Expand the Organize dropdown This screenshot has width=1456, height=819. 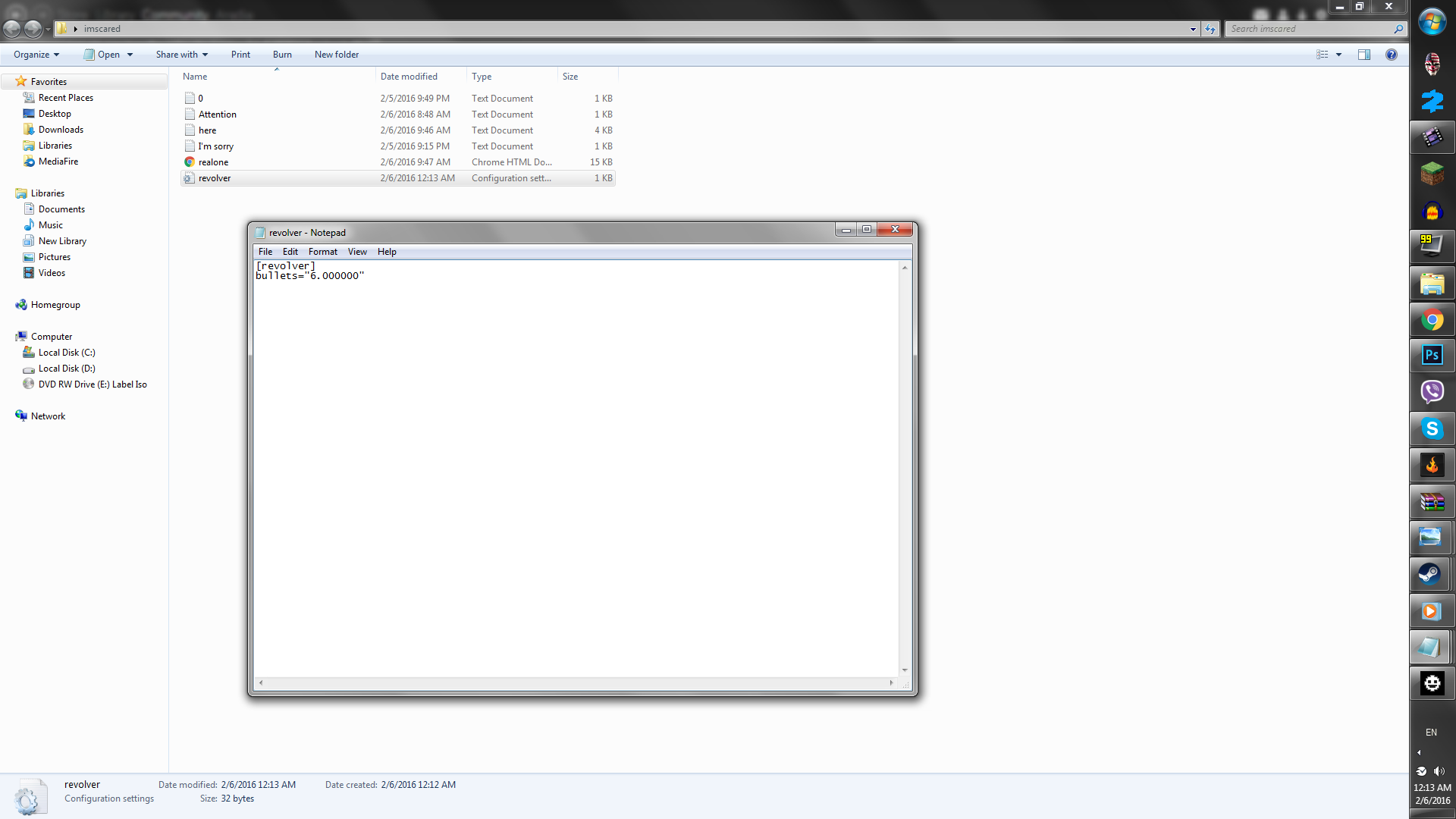(x=36, y=55)
